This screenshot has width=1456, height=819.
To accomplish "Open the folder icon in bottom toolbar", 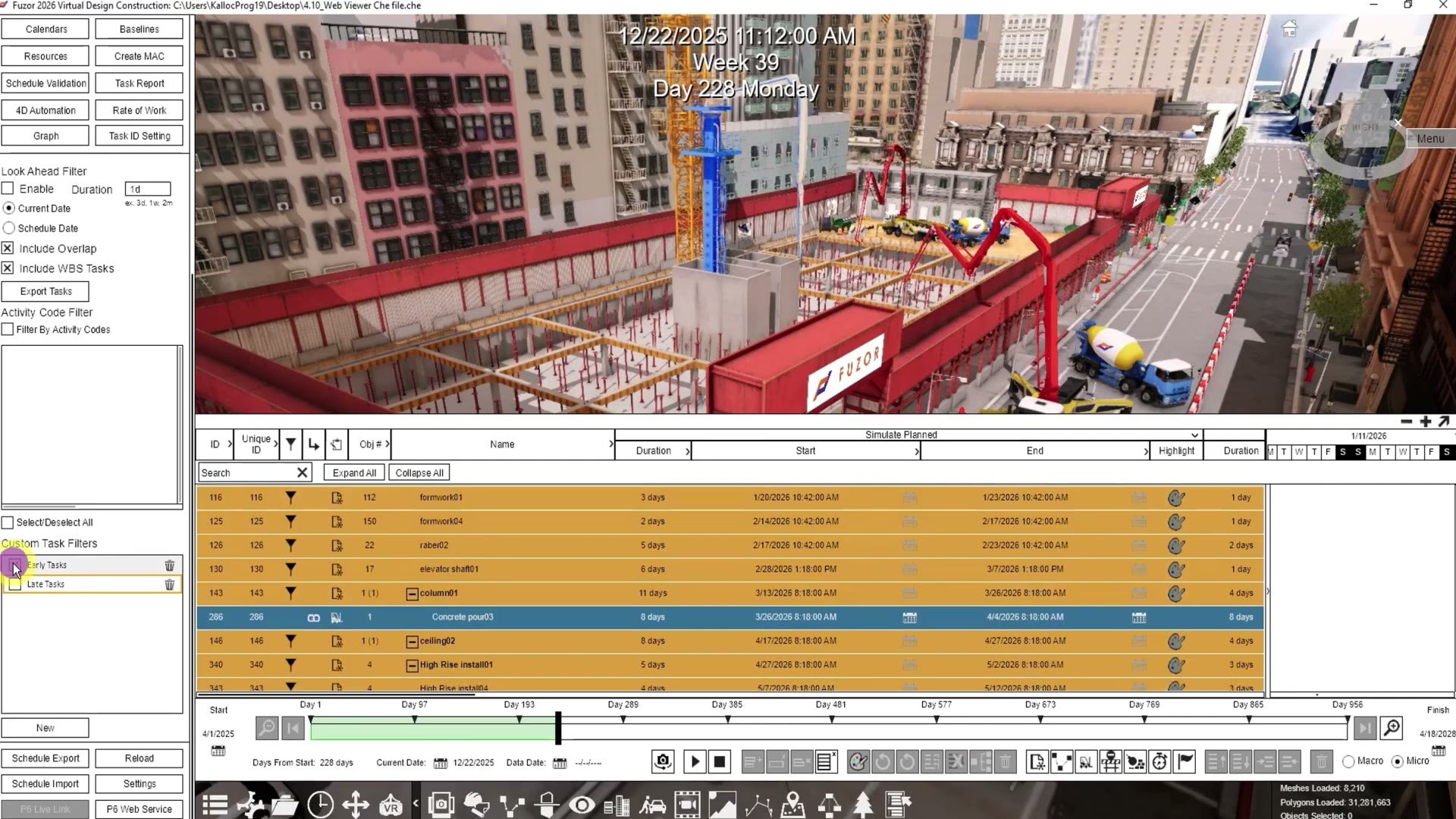I will (284, 805).
